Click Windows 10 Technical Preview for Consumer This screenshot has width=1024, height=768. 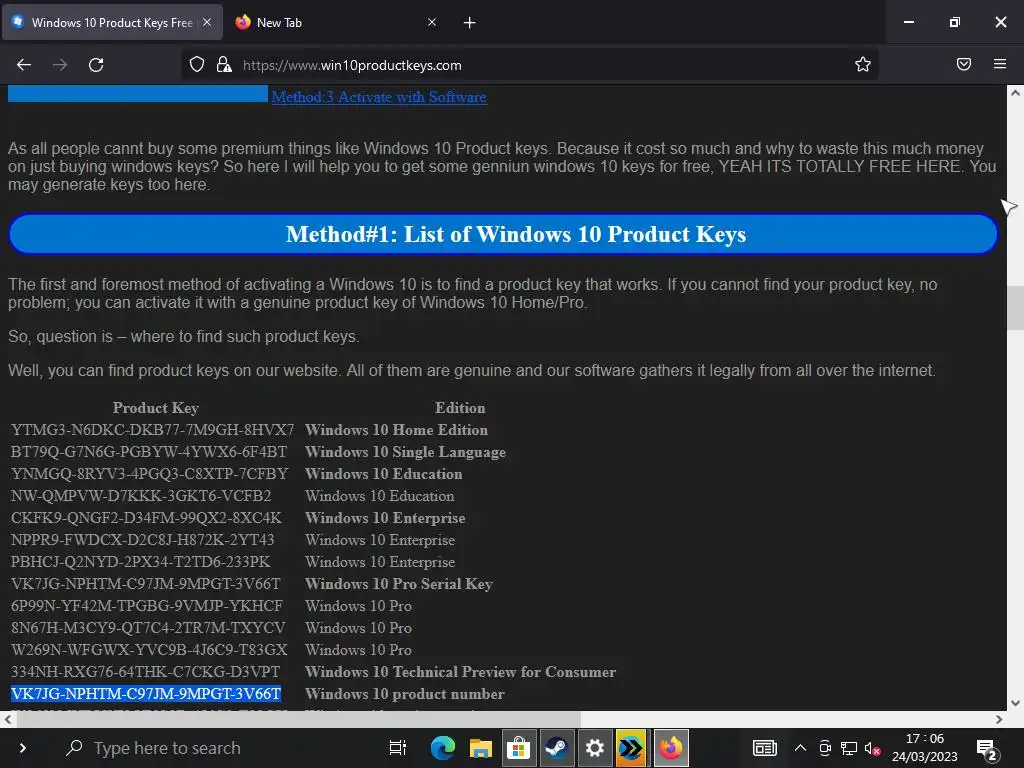[460, 672]
